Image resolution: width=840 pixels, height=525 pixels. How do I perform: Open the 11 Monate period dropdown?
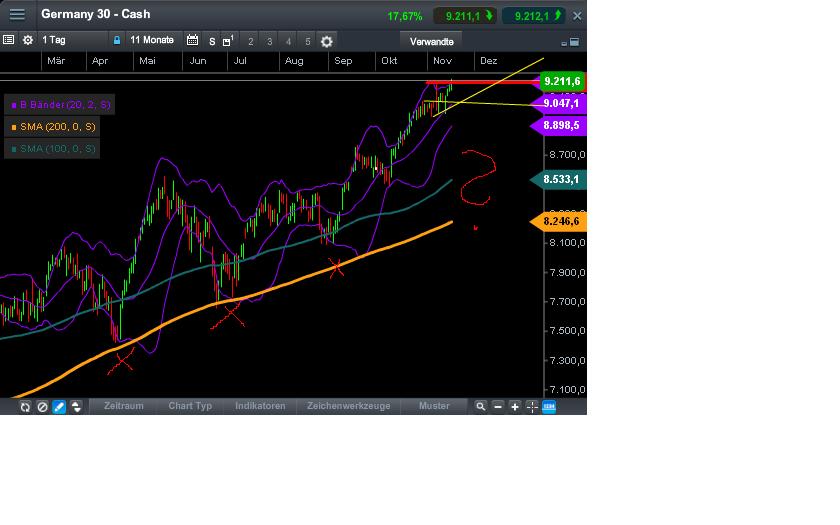[x=152, y=40]
